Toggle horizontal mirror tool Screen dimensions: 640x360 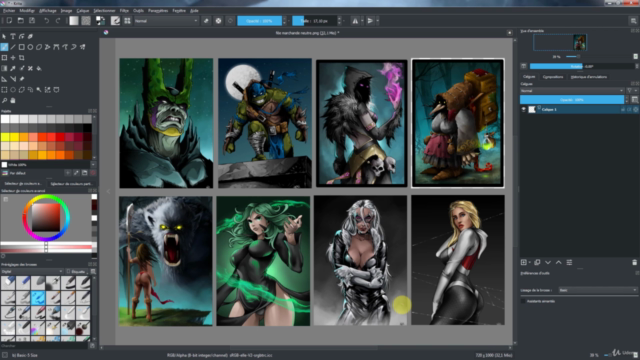point(355,21)
